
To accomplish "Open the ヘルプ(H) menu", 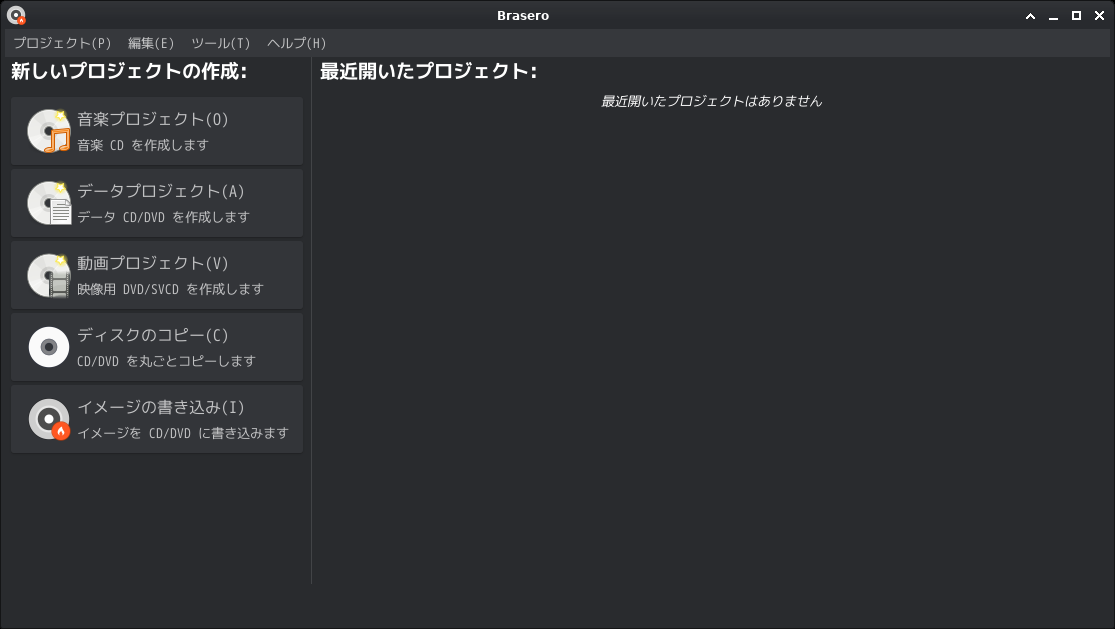I will [x=297, y=43].
